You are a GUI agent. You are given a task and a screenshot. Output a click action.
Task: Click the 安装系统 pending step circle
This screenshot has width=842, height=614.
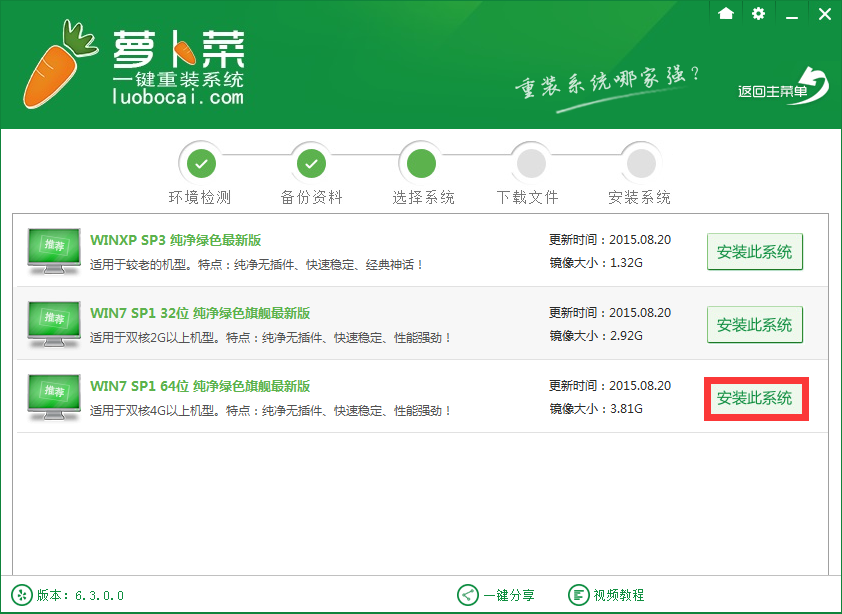pyautogui.click(x=641, y=163)
